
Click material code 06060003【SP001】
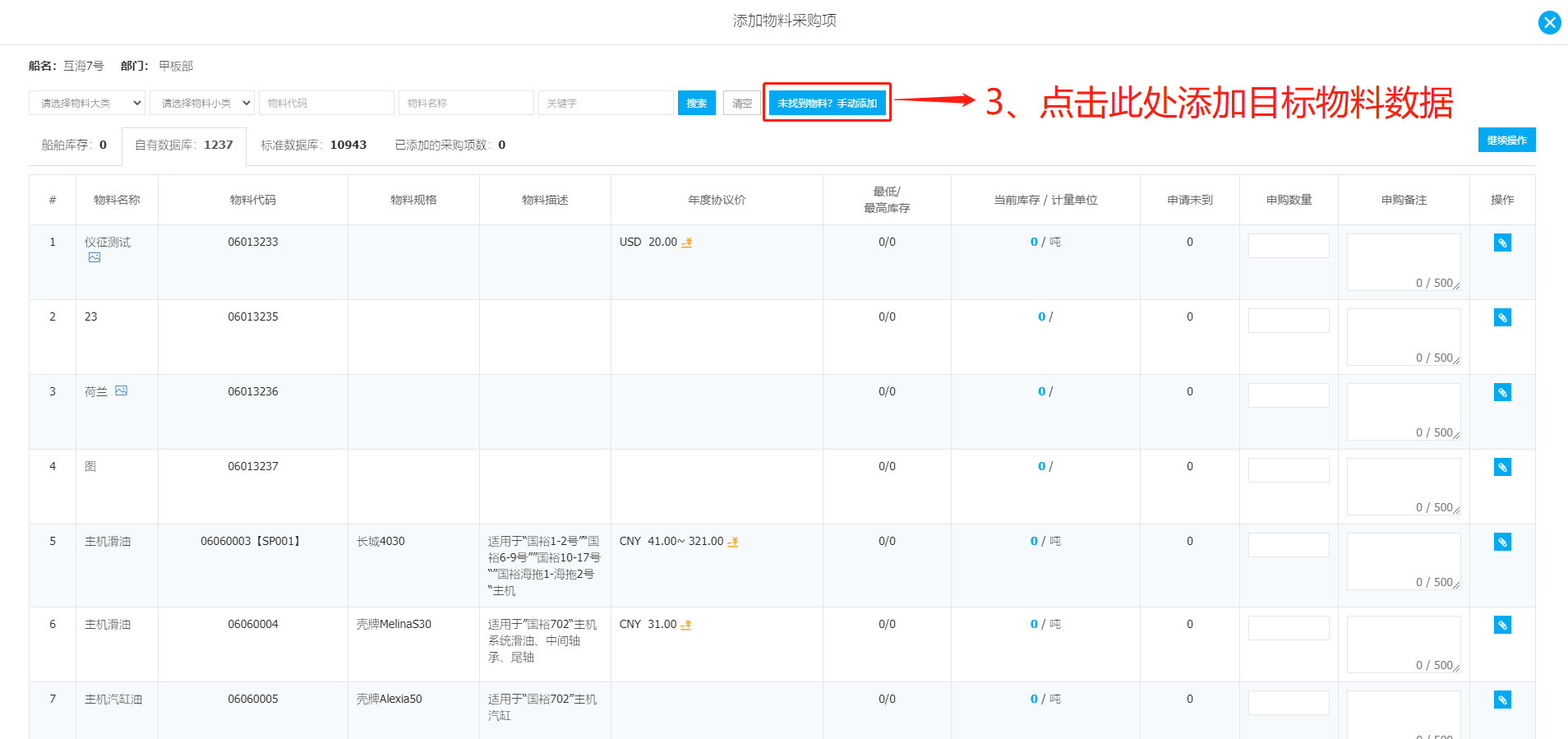(253, 541)
